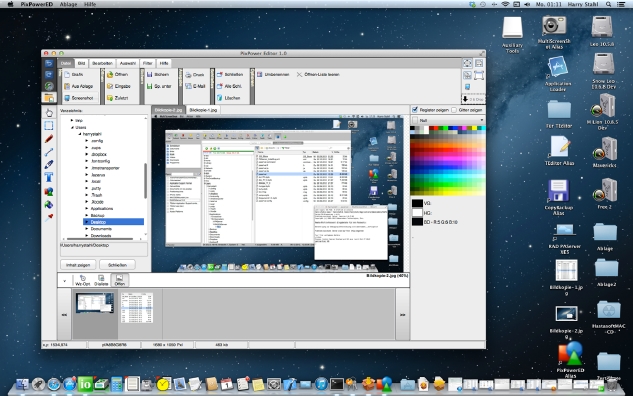Screen dimensions: 633x396
Task: Click the folder browser icon below reload
Action: (49, 97)
